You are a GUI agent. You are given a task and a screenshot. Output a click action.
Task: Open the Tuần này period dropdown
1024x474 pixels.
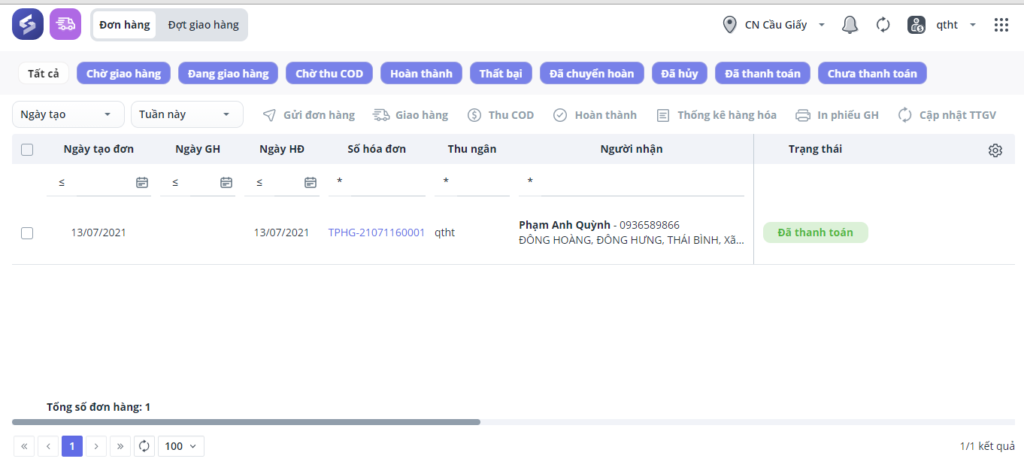(x=187, y=114)
